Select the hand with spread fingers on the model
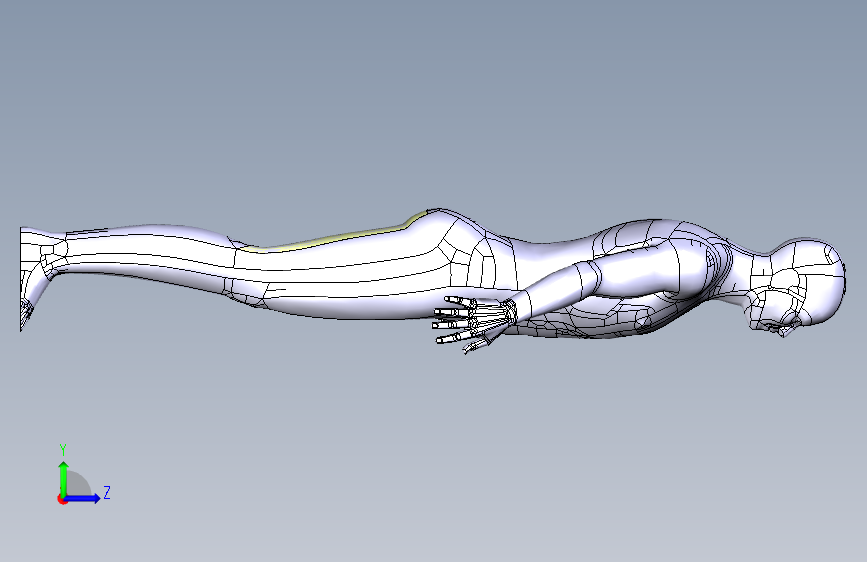Screen dimensions: 867x562 click(x=474, y=324)
